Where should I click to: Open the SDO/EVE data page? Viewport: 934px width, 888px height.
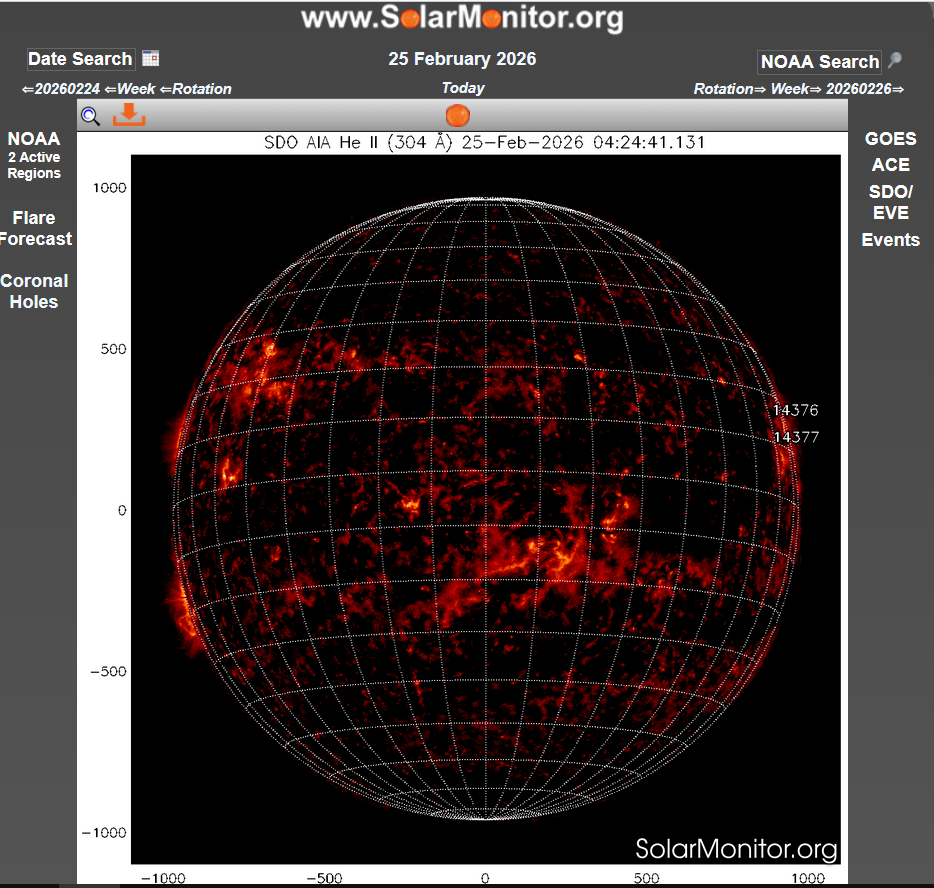pos(890,203)
